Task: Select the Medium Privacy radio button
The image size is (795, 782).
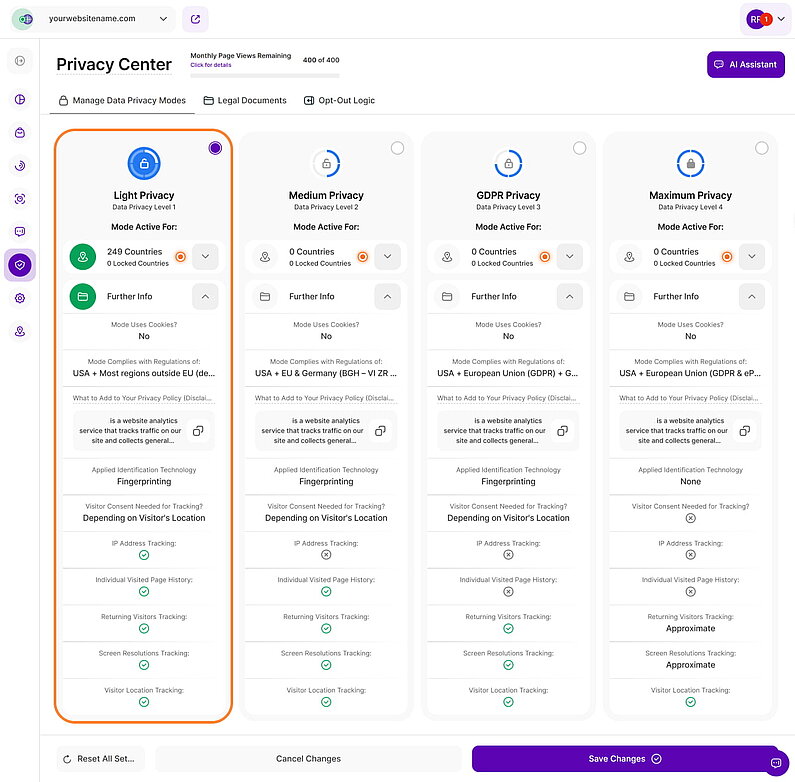Action: 397,148
